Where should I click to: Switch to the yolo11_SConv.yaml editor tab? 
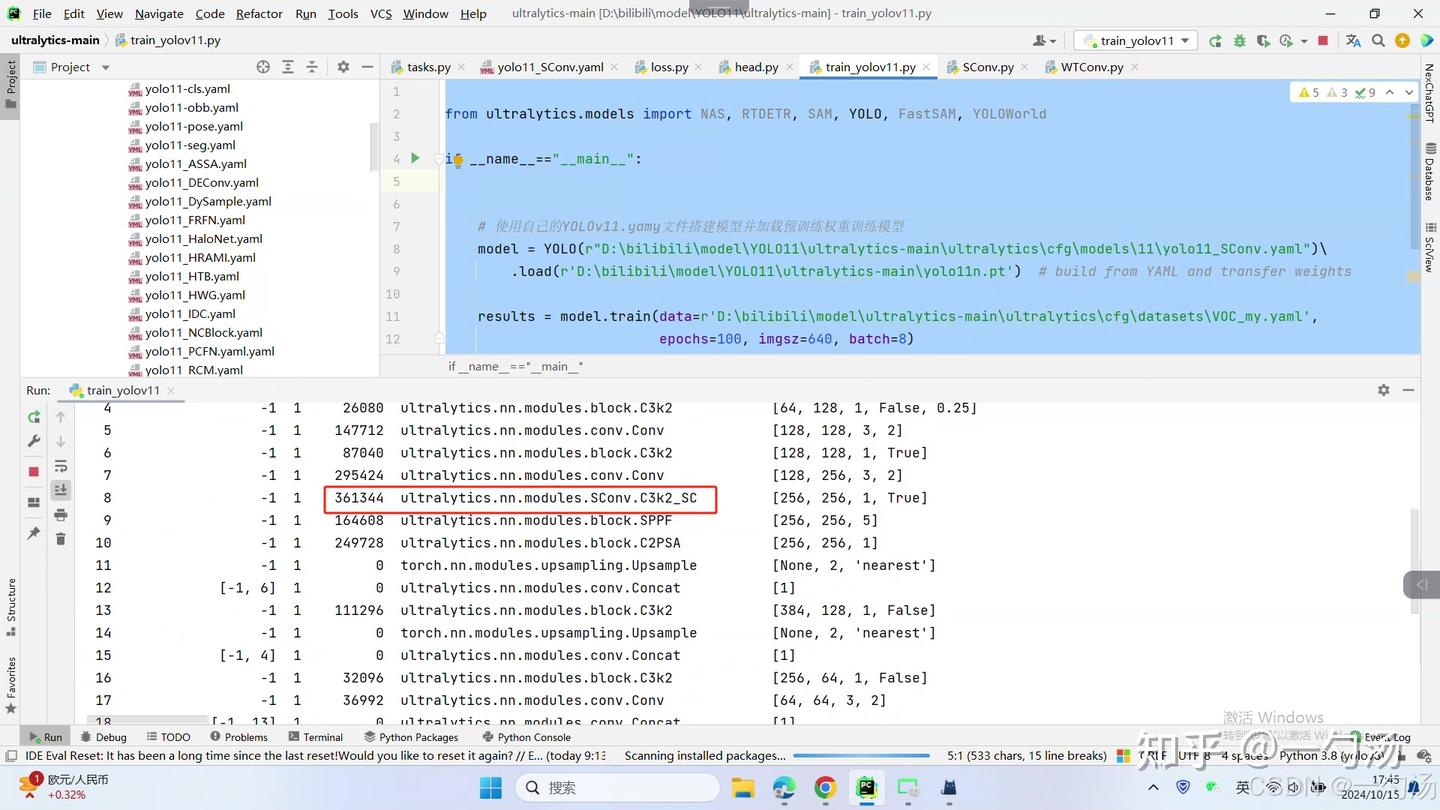tap(550, 67)
